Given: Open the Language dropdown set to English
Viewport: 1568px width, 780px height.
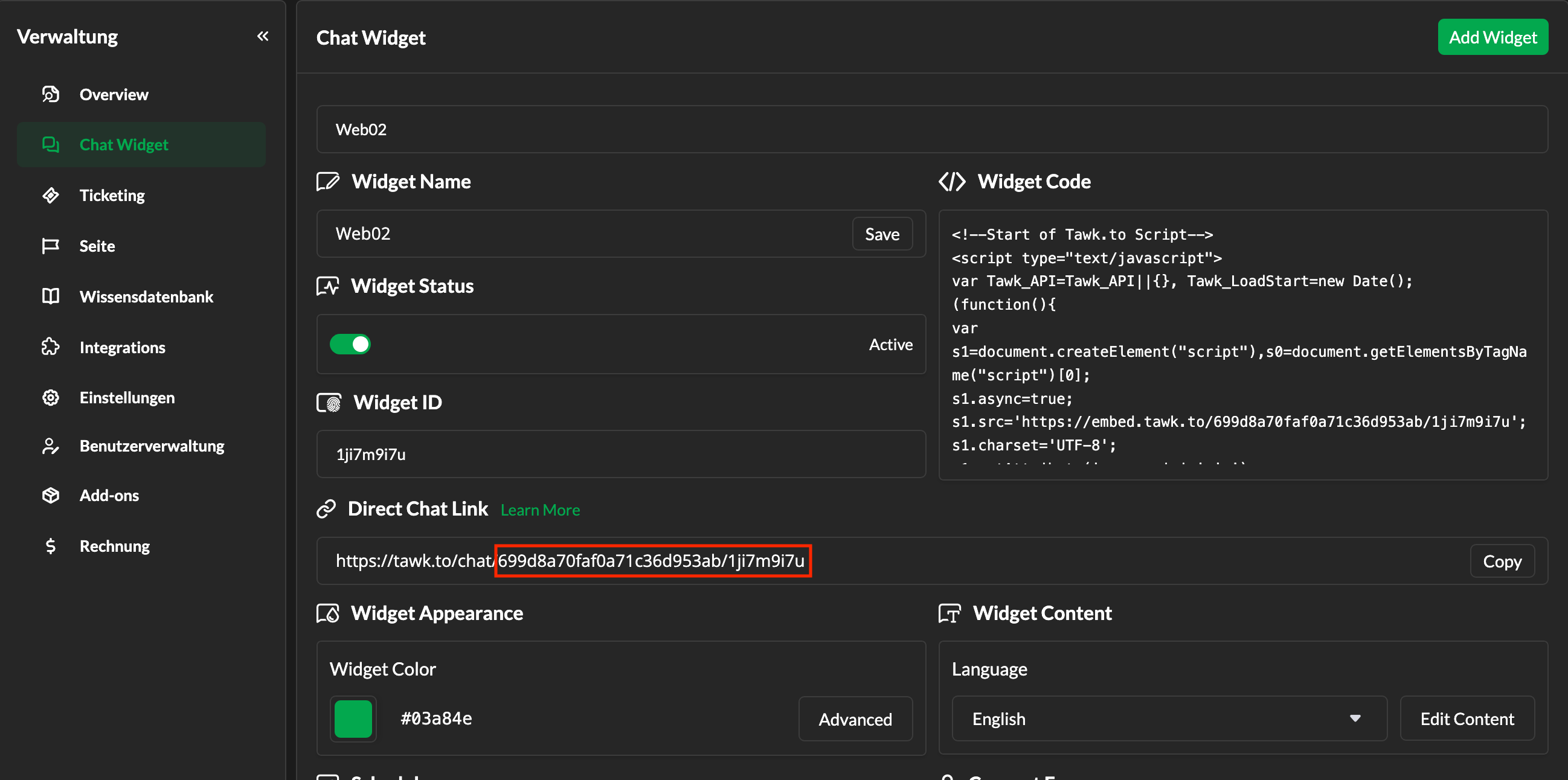Looking at the screenshot, I should (1168, 718).
